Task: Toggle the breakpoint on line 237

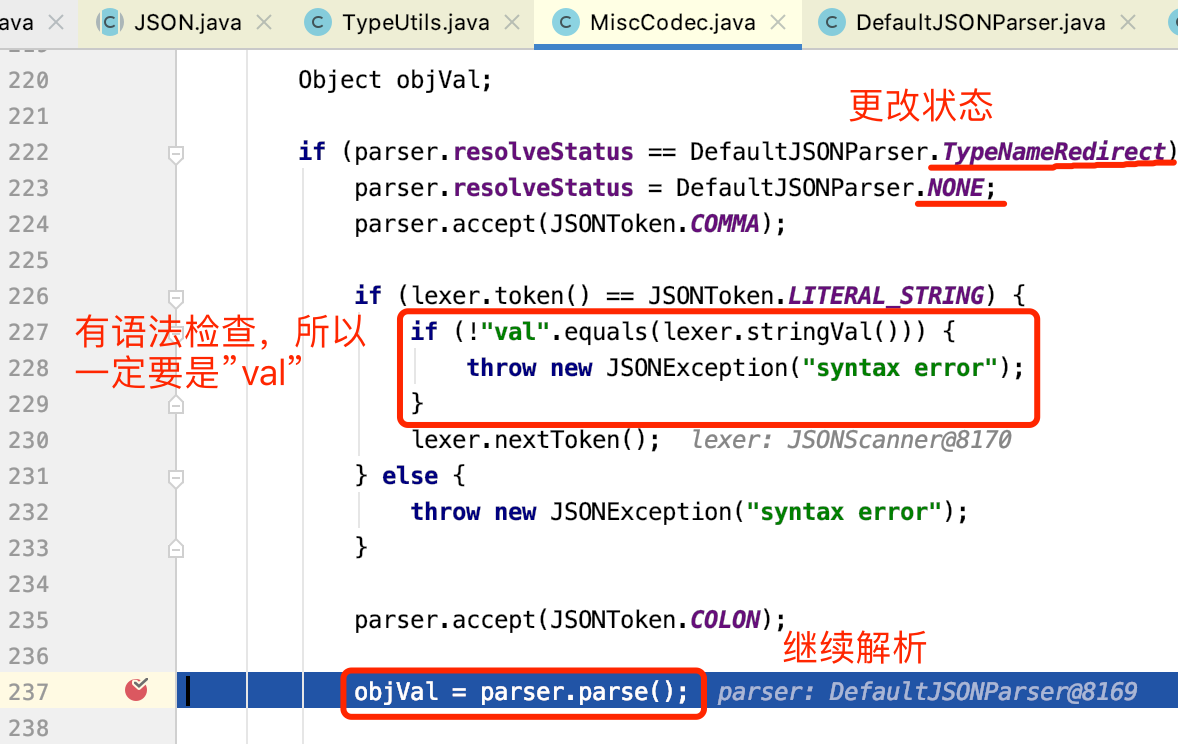Action: pos(136,688)
